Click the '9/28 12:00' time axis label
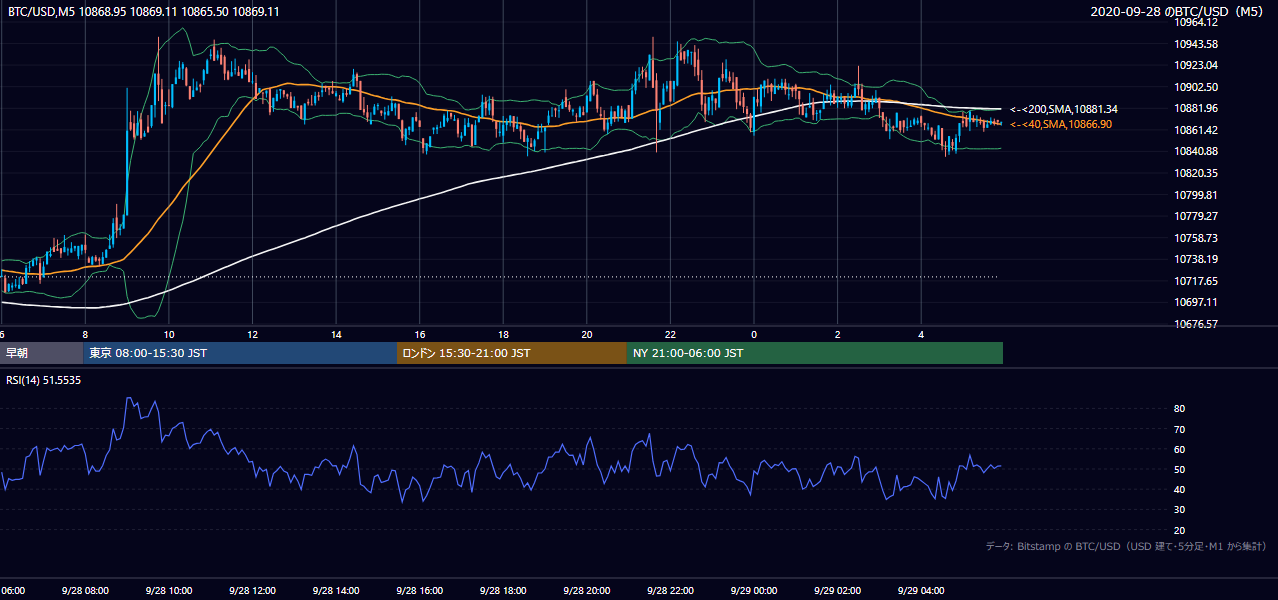Viewport: 1278px width, 600px height. pyautogui.click(x=252, y=591)
